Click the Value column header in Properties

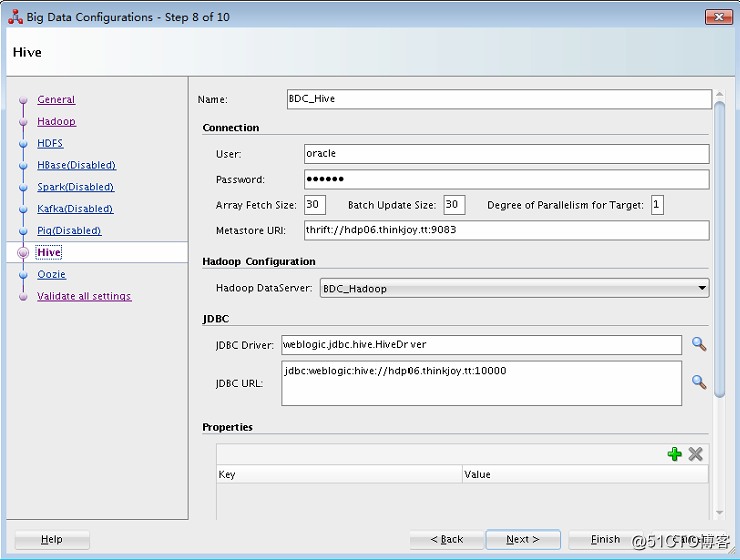pos(585,474)
